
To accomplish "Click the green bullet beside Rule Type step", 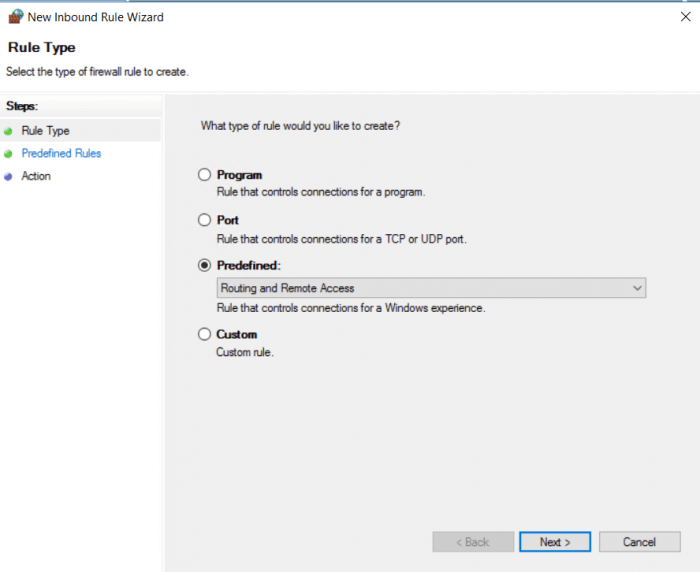I will click(9, 131).
